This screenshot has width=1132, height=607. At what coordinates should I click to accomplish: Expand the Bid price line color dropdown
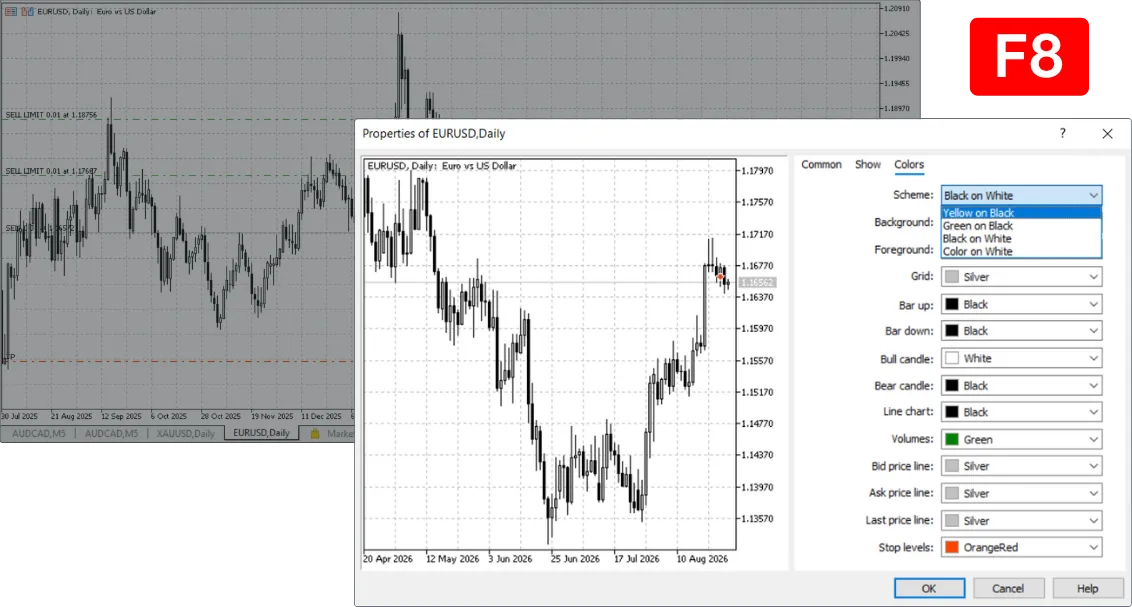click(1022, 466)
